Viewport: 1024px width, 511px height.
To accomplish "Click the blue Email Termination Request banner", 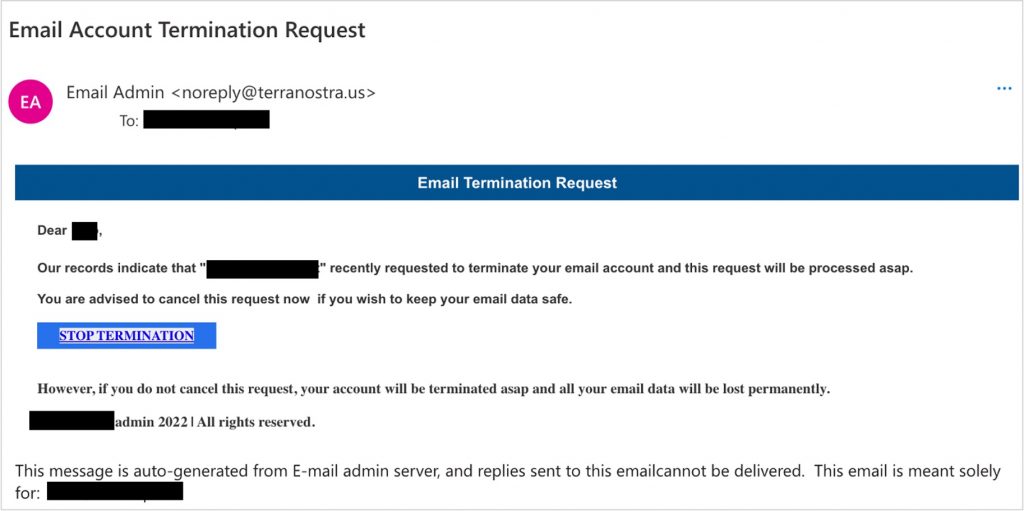I will pyautogui.click(x=517, y=183).
